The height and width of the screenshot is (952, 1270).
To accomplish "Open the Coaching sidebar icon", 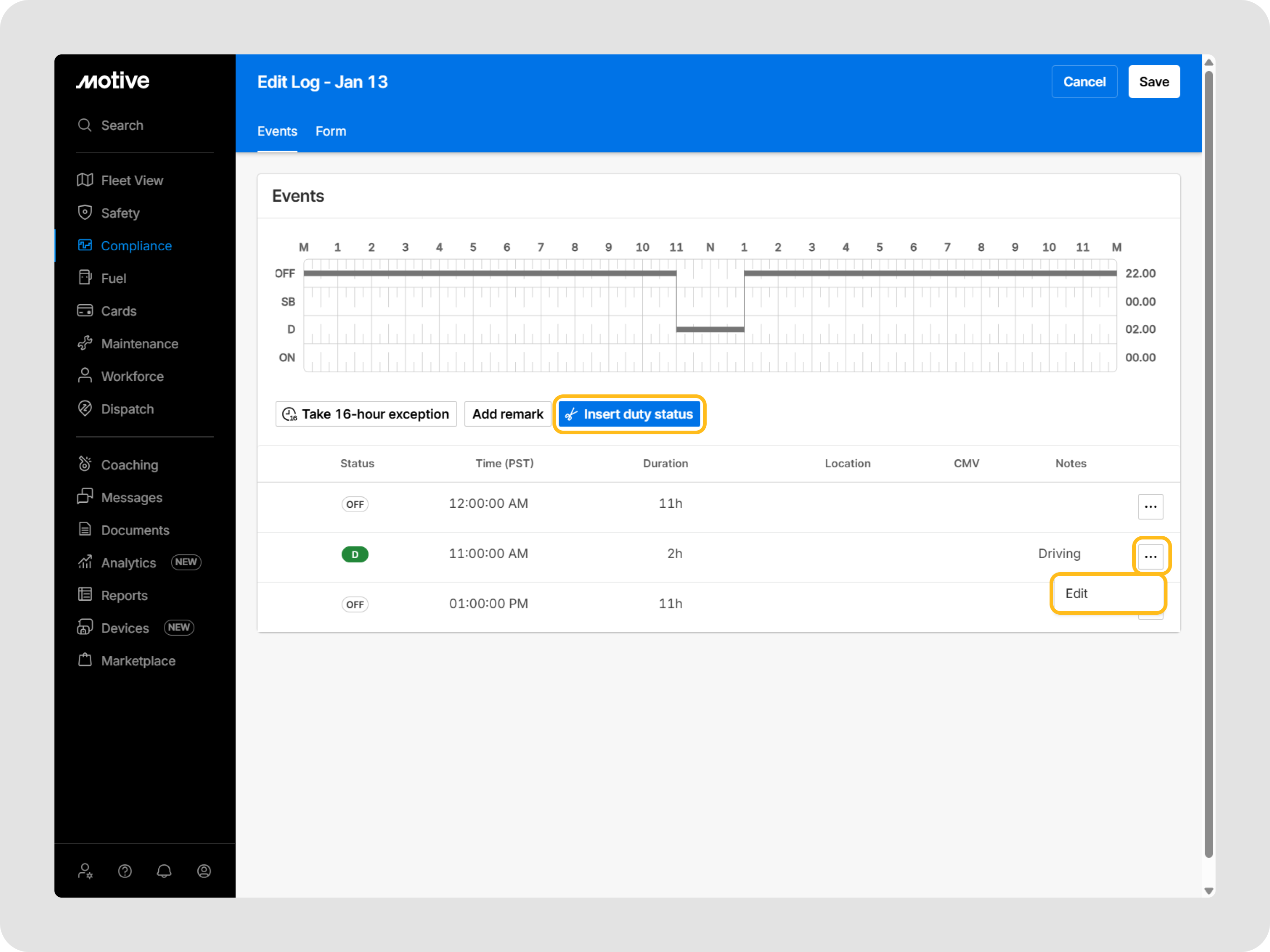I will 85,464.
